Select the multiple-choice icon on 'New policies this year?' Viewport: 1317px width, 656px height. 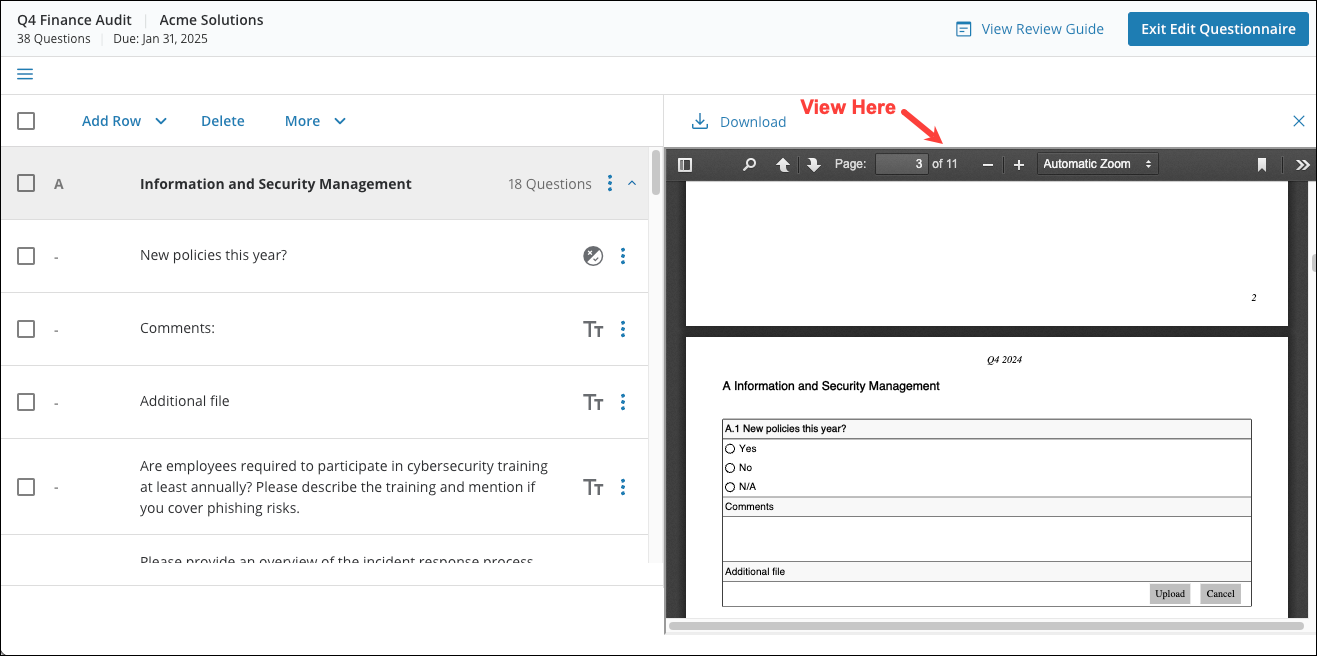click(x=593, y=255)
